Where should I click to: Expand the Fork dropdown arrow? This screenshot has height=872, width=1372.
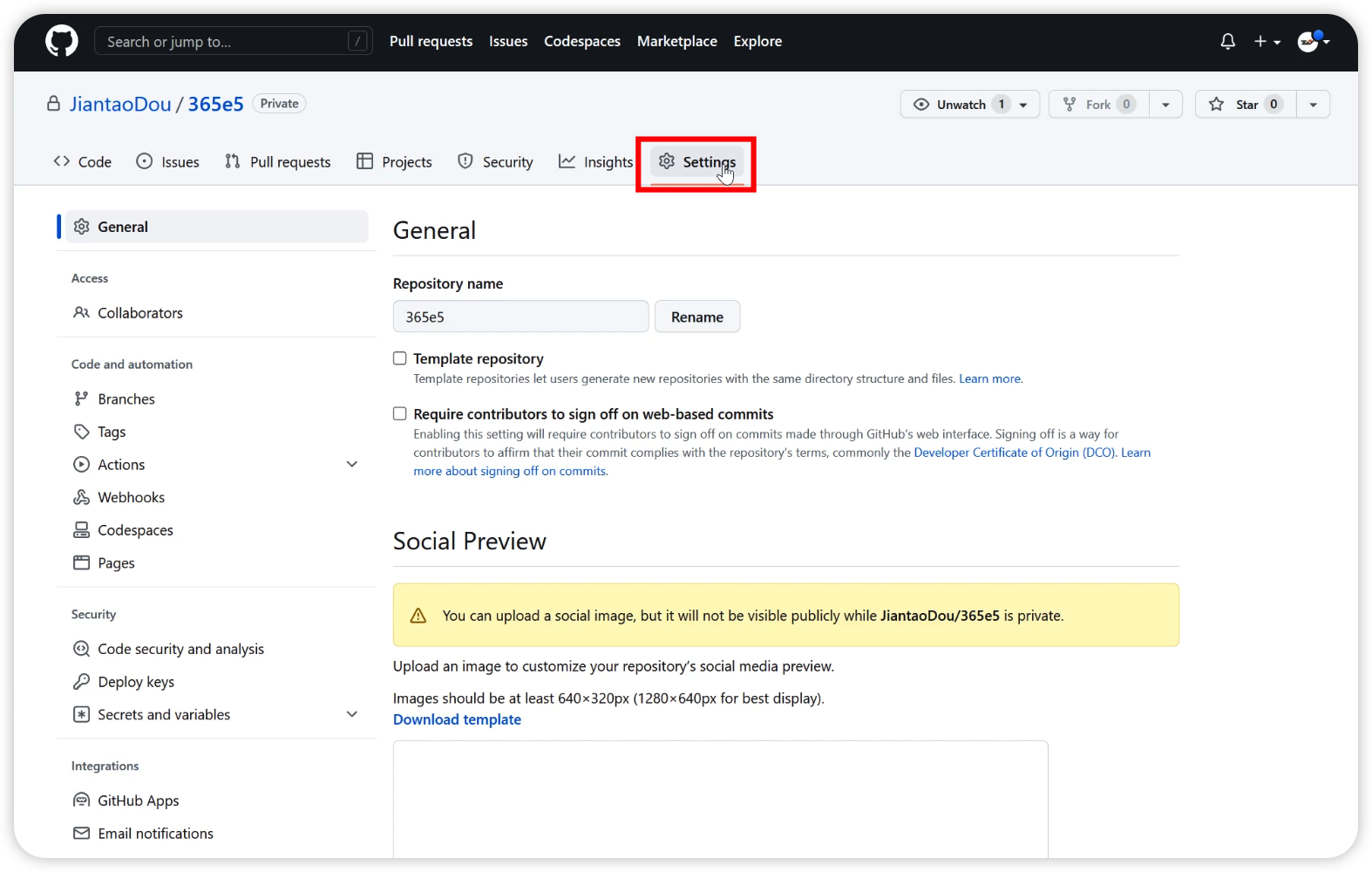point(1165,104)
